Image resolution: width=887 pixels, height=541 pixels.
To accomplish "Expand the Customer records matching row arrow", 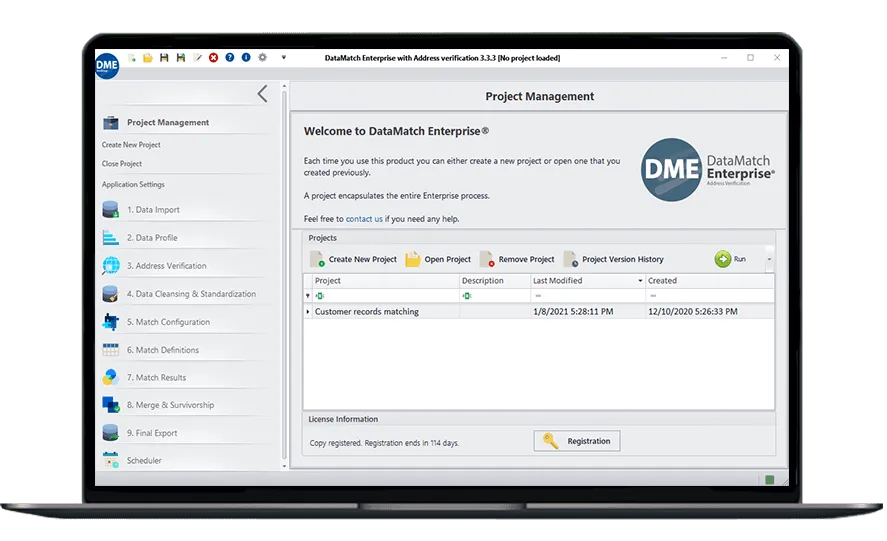I will [x=308, y=312].
